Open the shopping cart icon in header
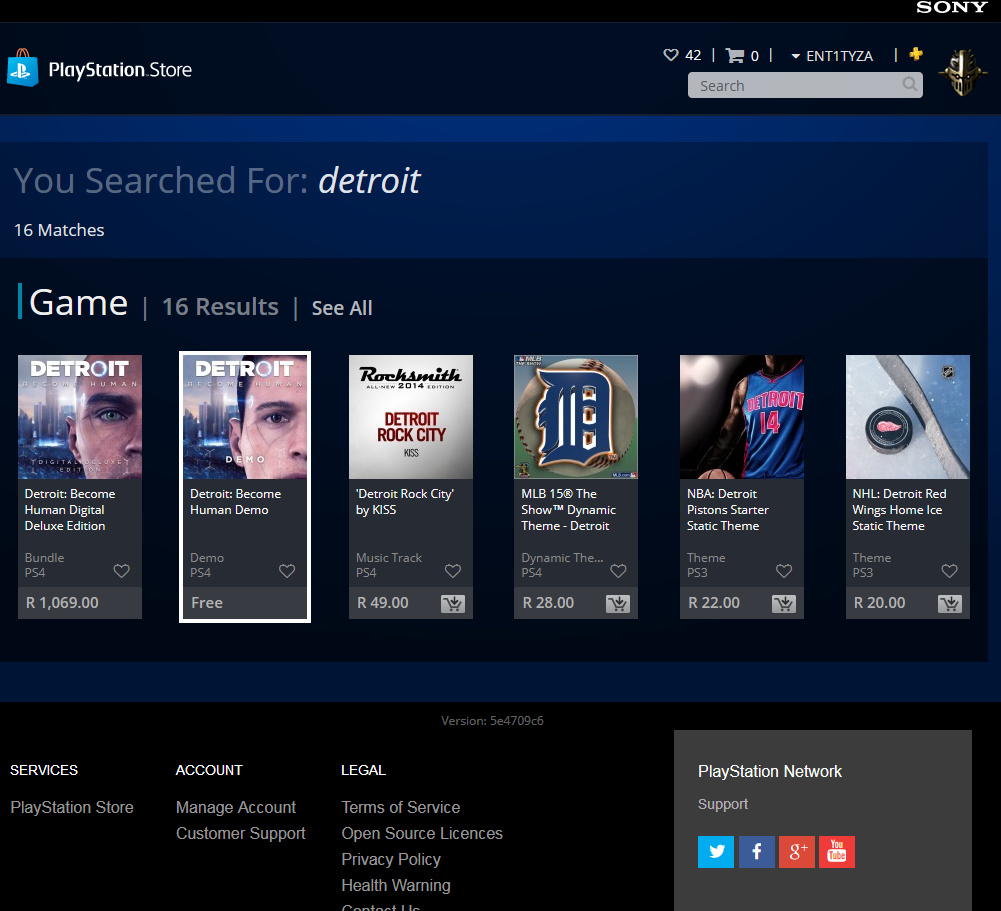The height and width of the screenshot is (911, 1001). 735,56
